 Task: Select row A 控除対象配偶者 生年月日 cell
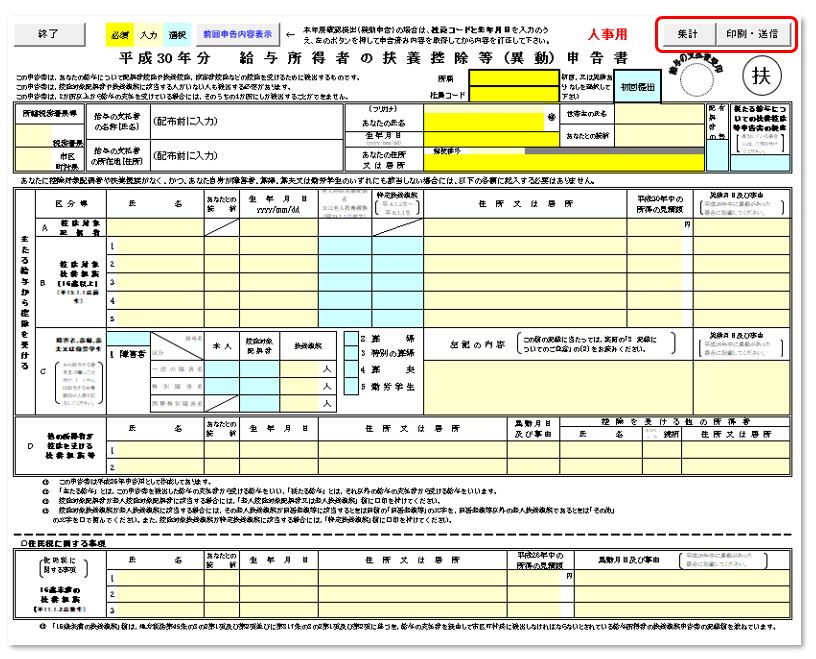[279, 228]
